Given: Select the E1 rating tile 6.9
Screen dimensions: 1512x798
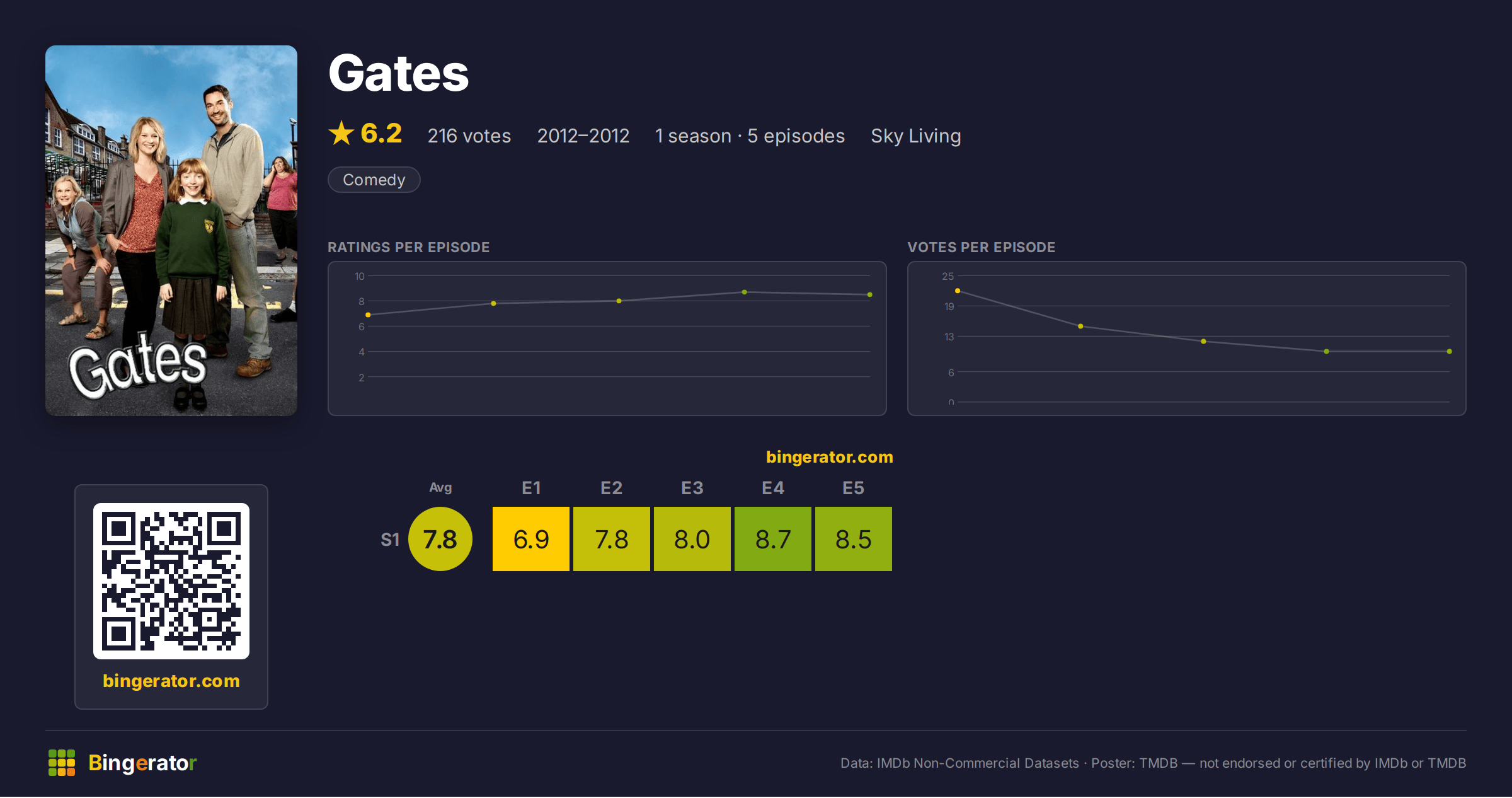Looking at the screenshot, I should (x=531, y=539).
